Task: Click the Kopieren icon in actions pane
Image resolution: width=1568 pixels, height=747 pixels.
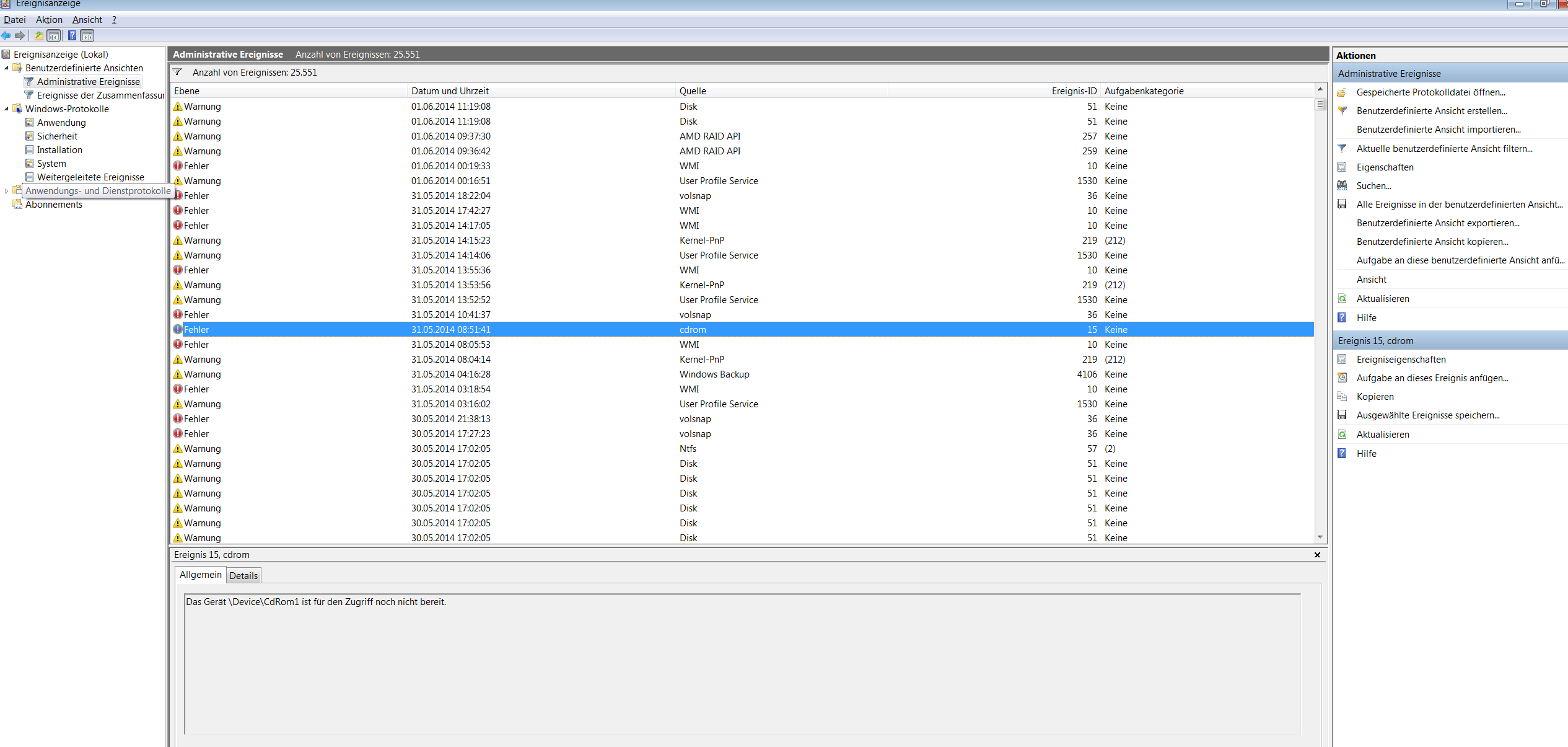Action: click(x=1342, y=397)
